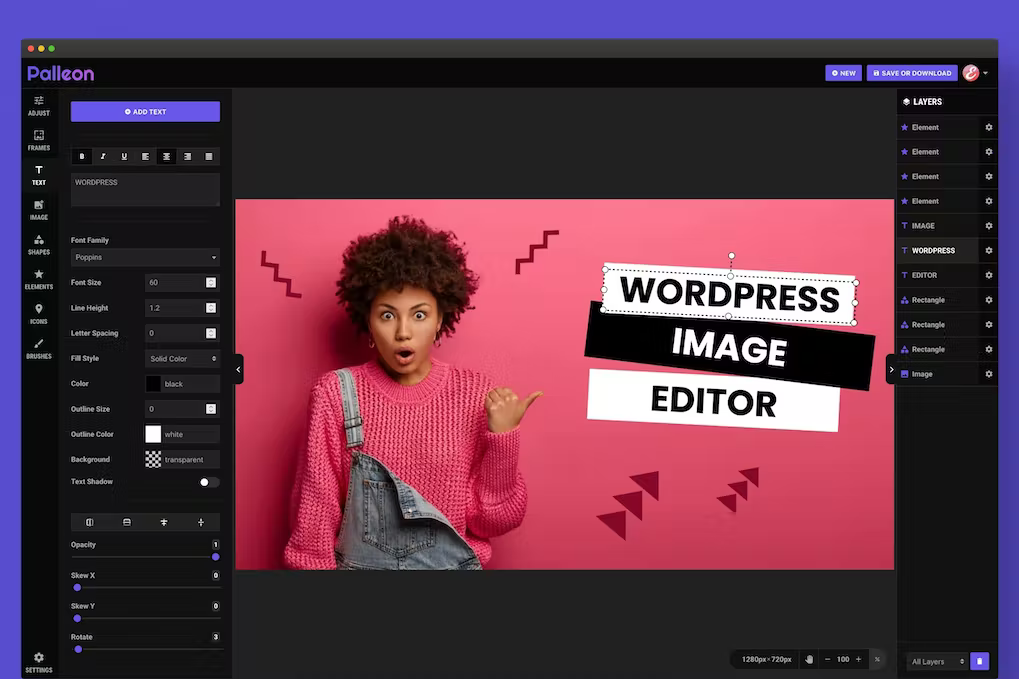
Task: Click the Add Text button
Action: 145,112
